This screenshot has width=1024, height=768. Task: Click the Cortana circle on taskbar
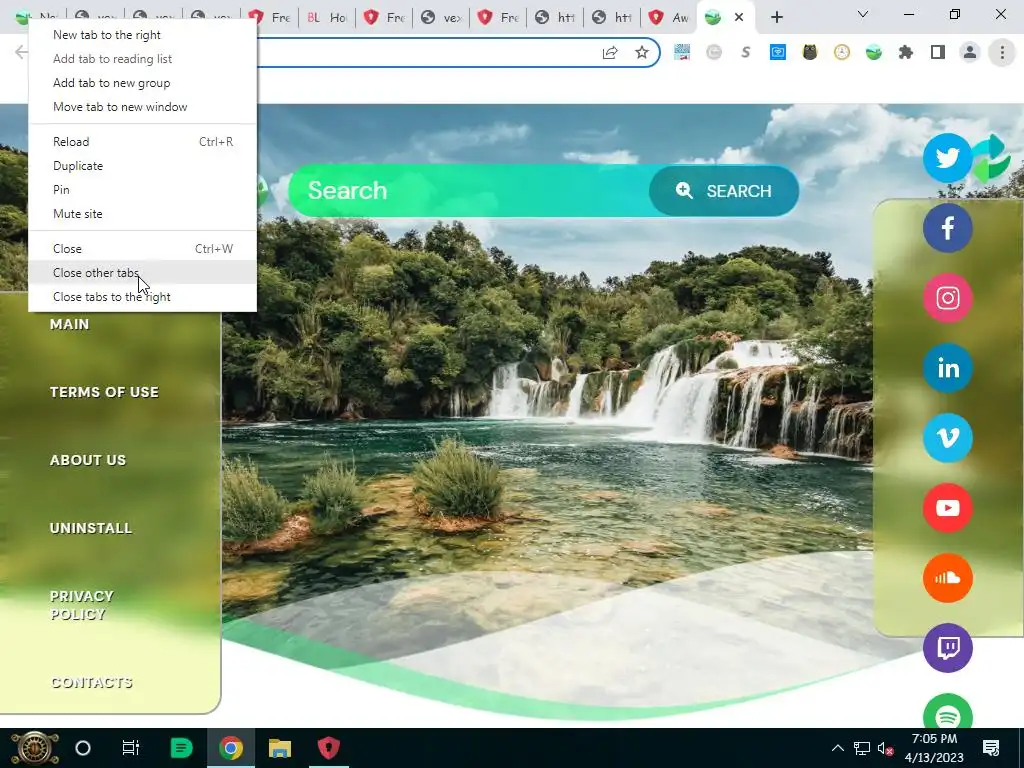point(83,748)
